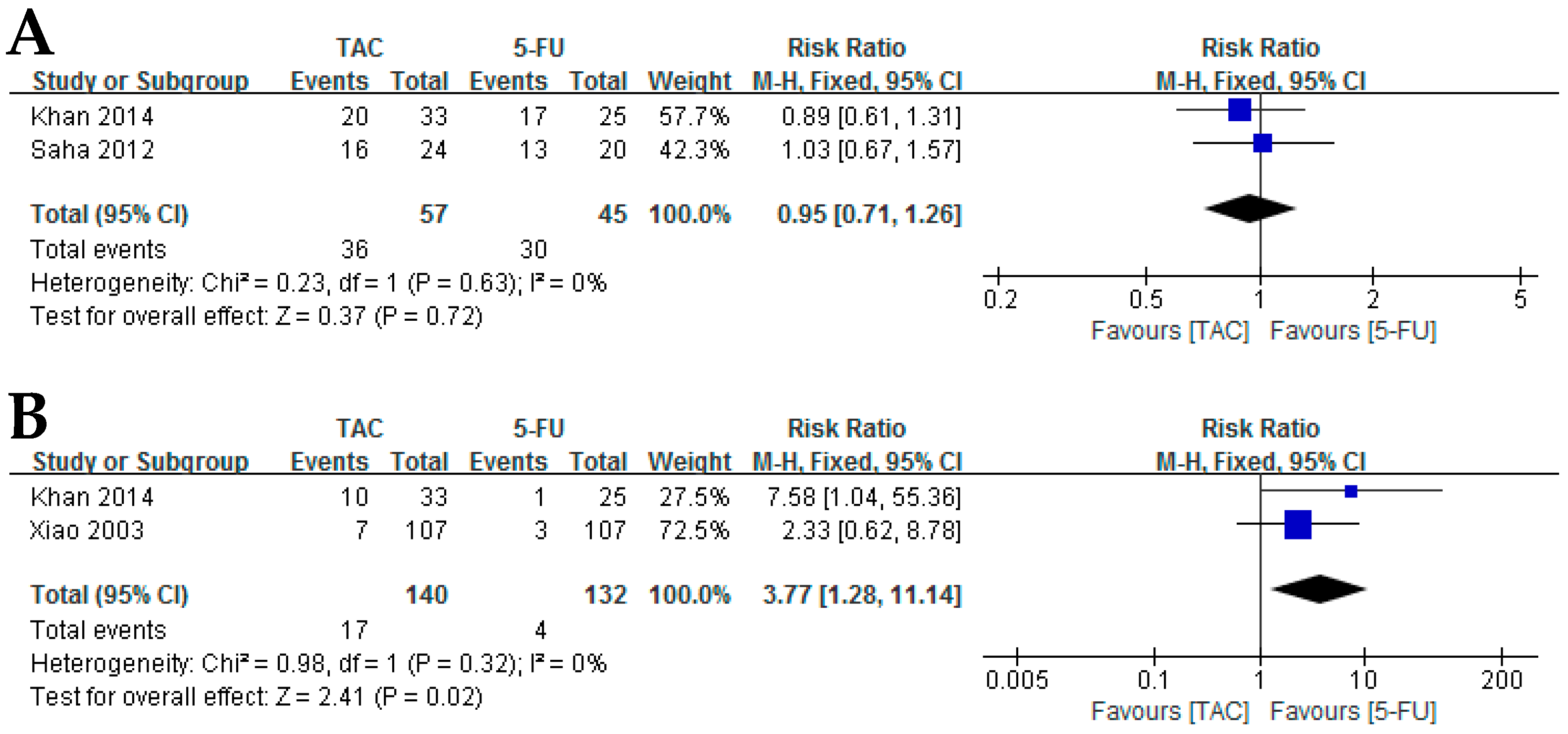Click the Z = 2.41 overall effect line

click(256, 697)
